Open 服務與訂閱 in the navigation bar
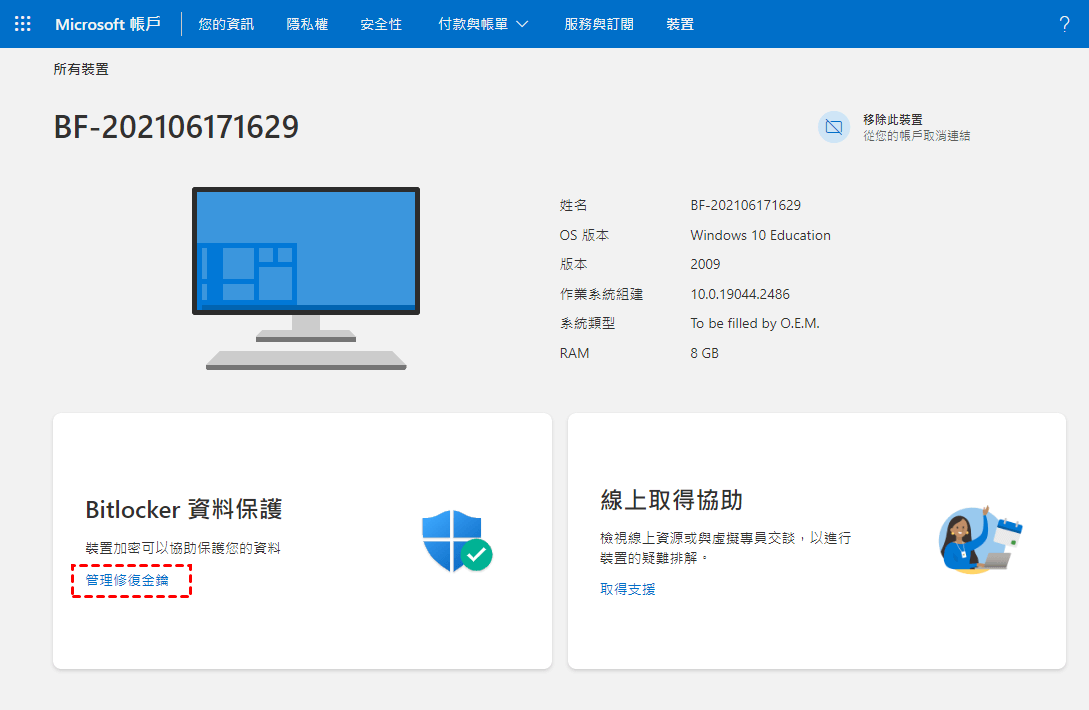 pos(598,24)
